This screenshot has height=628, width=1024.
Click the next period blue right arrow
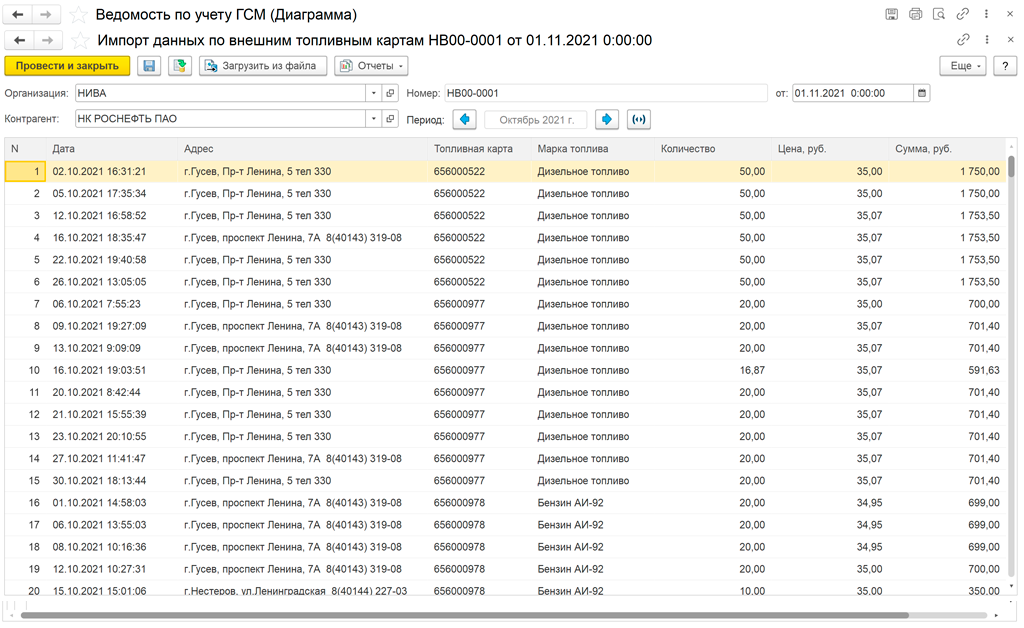click(x=607, y=119)
